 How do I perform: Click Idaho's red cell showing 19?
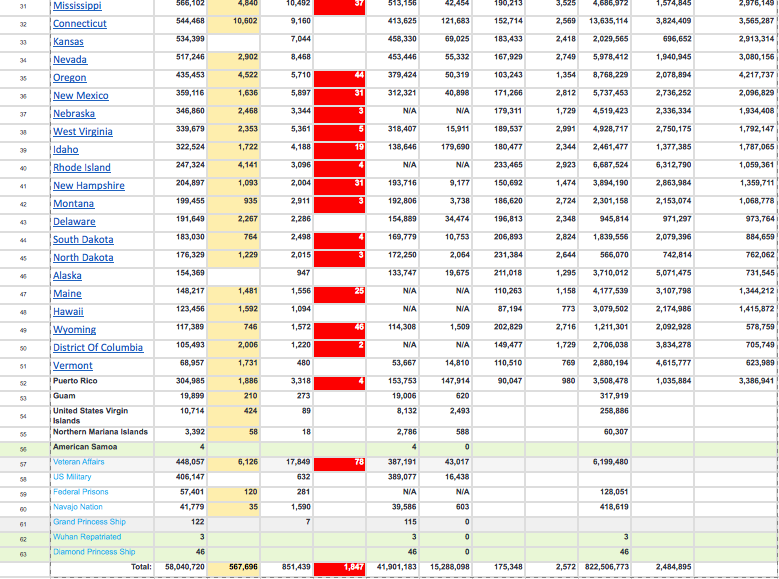(339, 152)
